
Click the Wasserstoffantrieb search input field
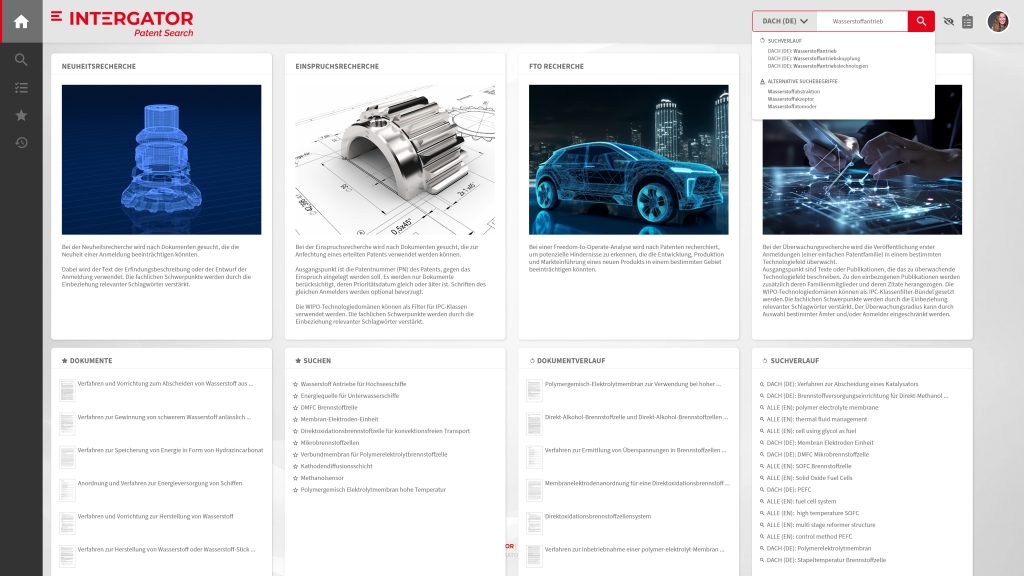pos(862,21)
